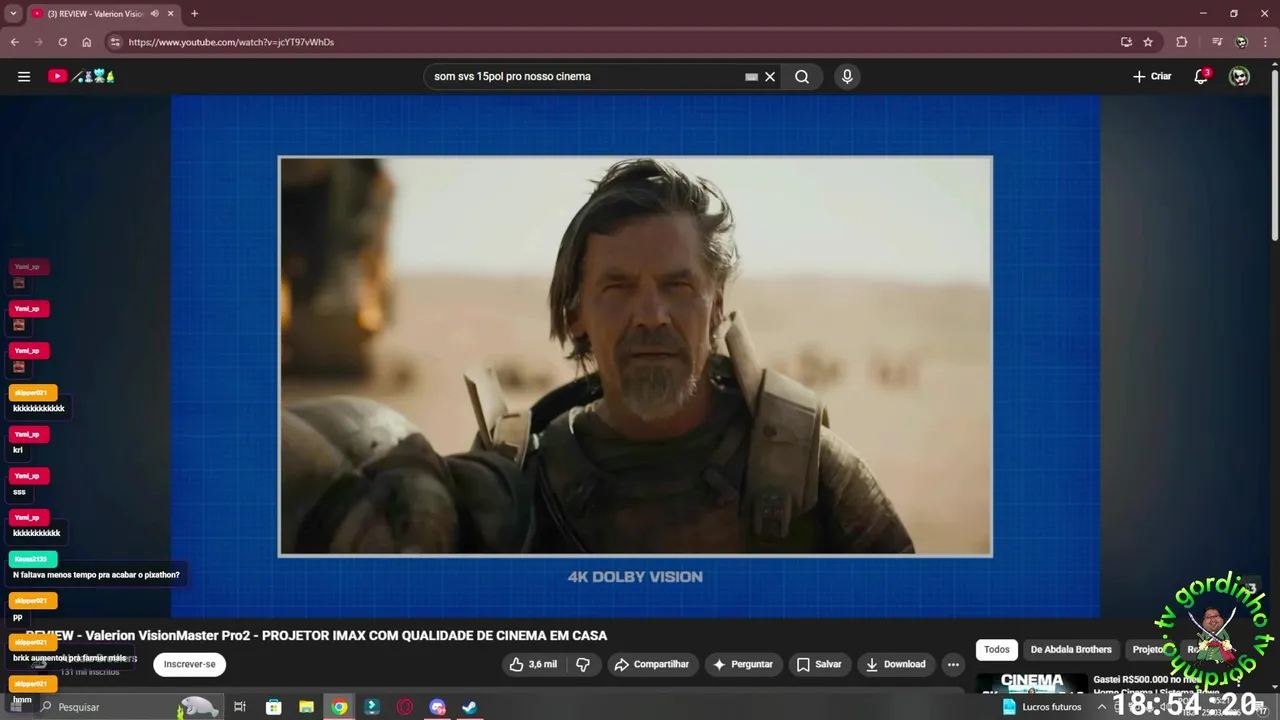1280x720 pixels.
Task: Select the Projetores filter chip
Action: 1148,649
